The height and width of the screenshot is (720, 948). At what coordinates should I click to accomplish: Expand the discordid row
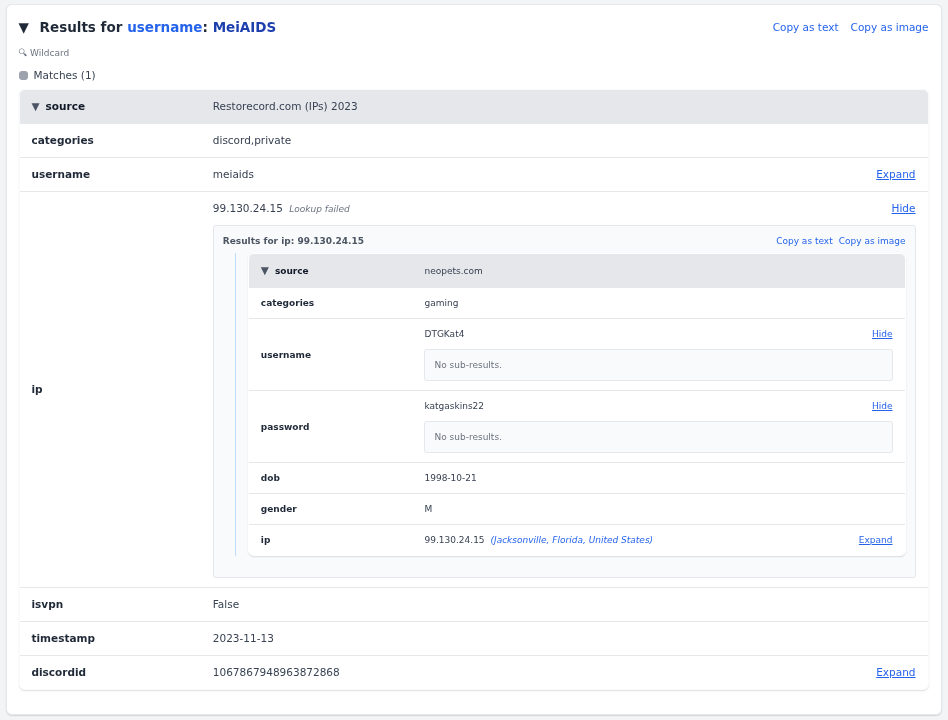tap(895, 673)
